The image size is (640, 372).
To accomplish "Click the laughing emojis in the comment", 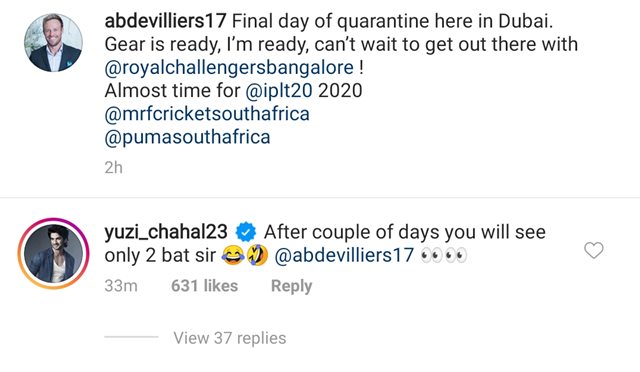I will coord(245,255).
